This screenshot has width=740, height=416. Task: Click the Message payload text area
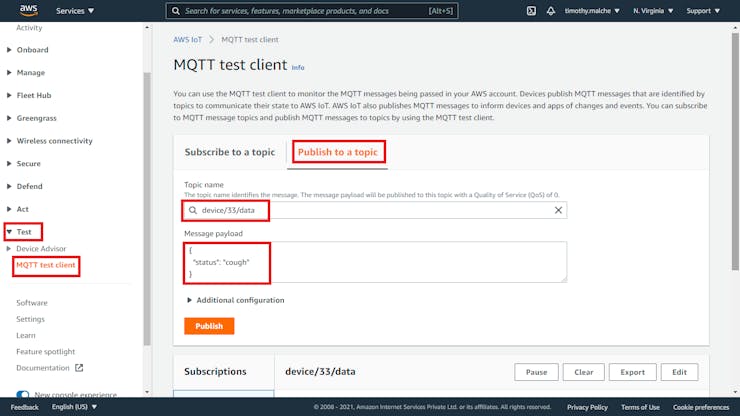click(x=375, y=262)
